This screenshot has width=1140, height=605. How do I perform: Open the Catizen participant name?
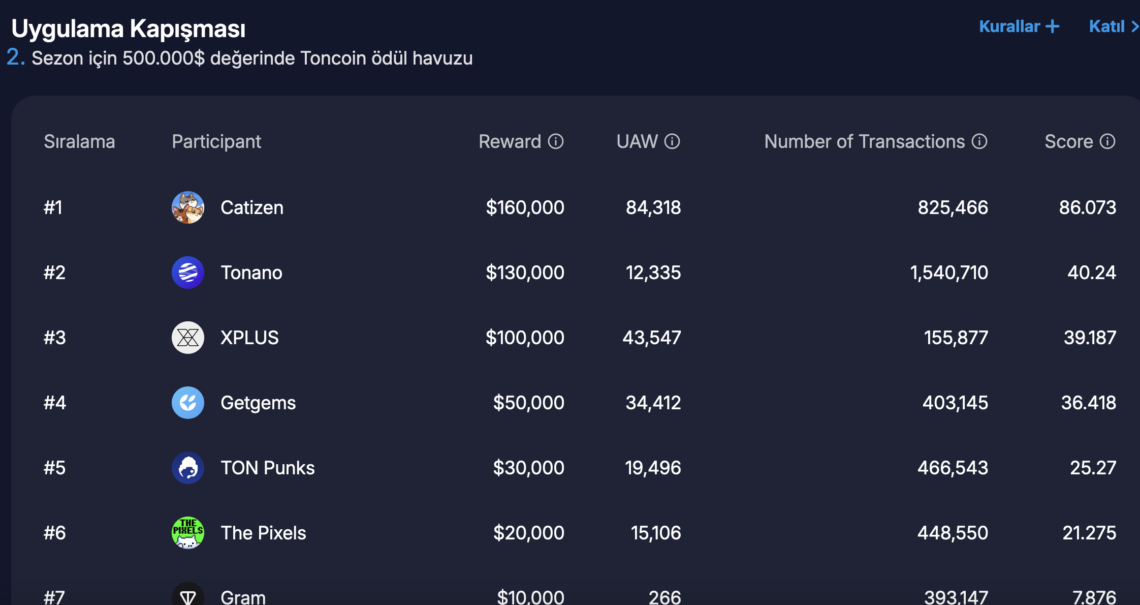pos(252,208)
